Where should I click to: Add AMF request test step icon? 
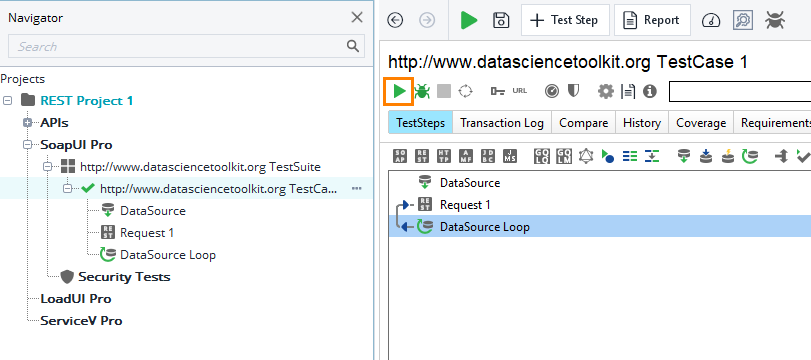click(466, 156)
